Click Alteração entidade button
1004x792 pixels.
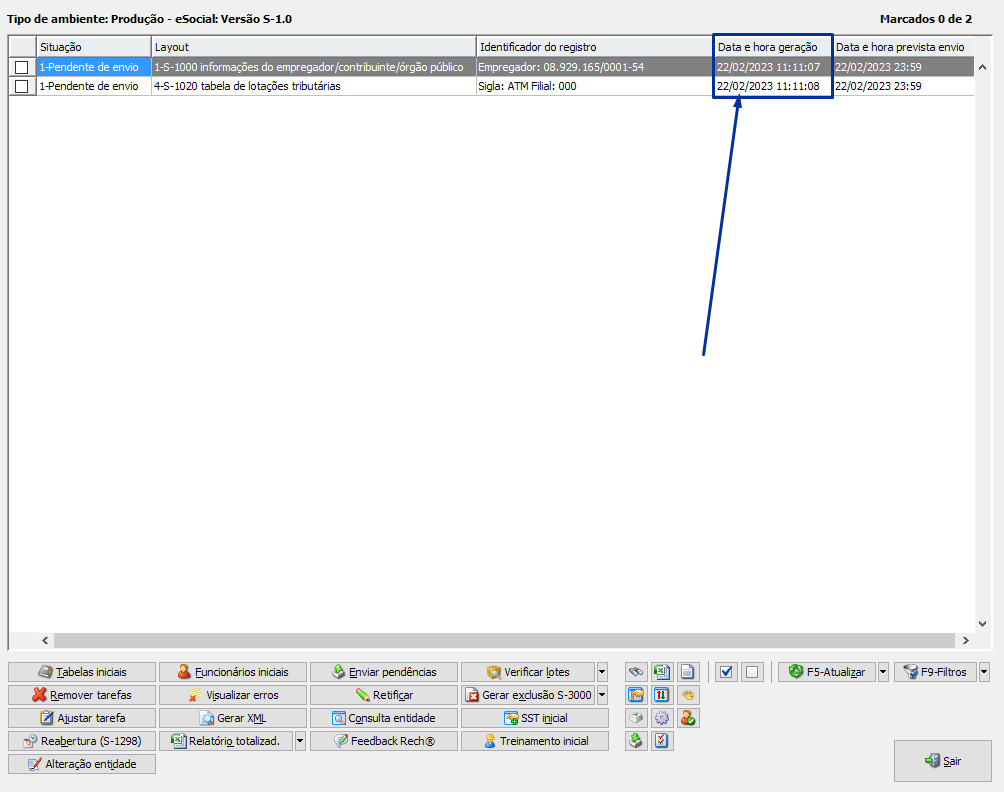pyautogui.click(x=82, y=764)
